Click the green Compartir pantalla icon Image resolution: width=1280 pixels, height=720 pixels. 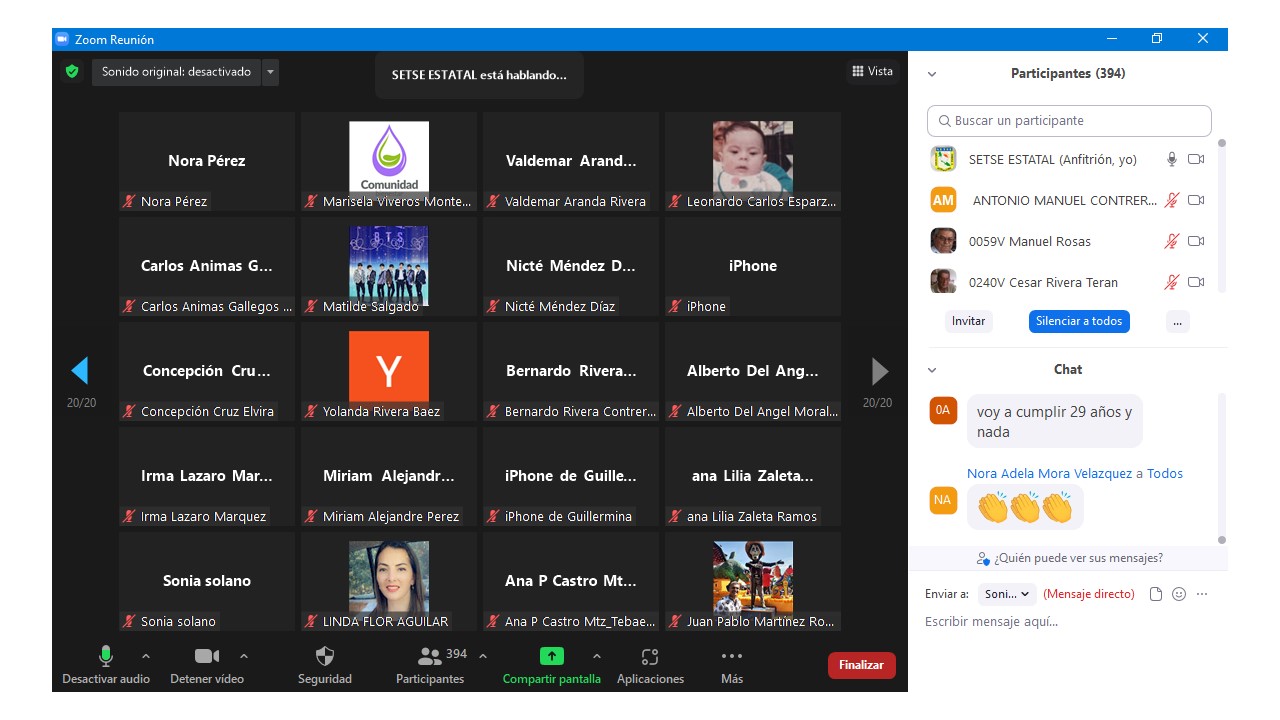[x=551, y=656]
